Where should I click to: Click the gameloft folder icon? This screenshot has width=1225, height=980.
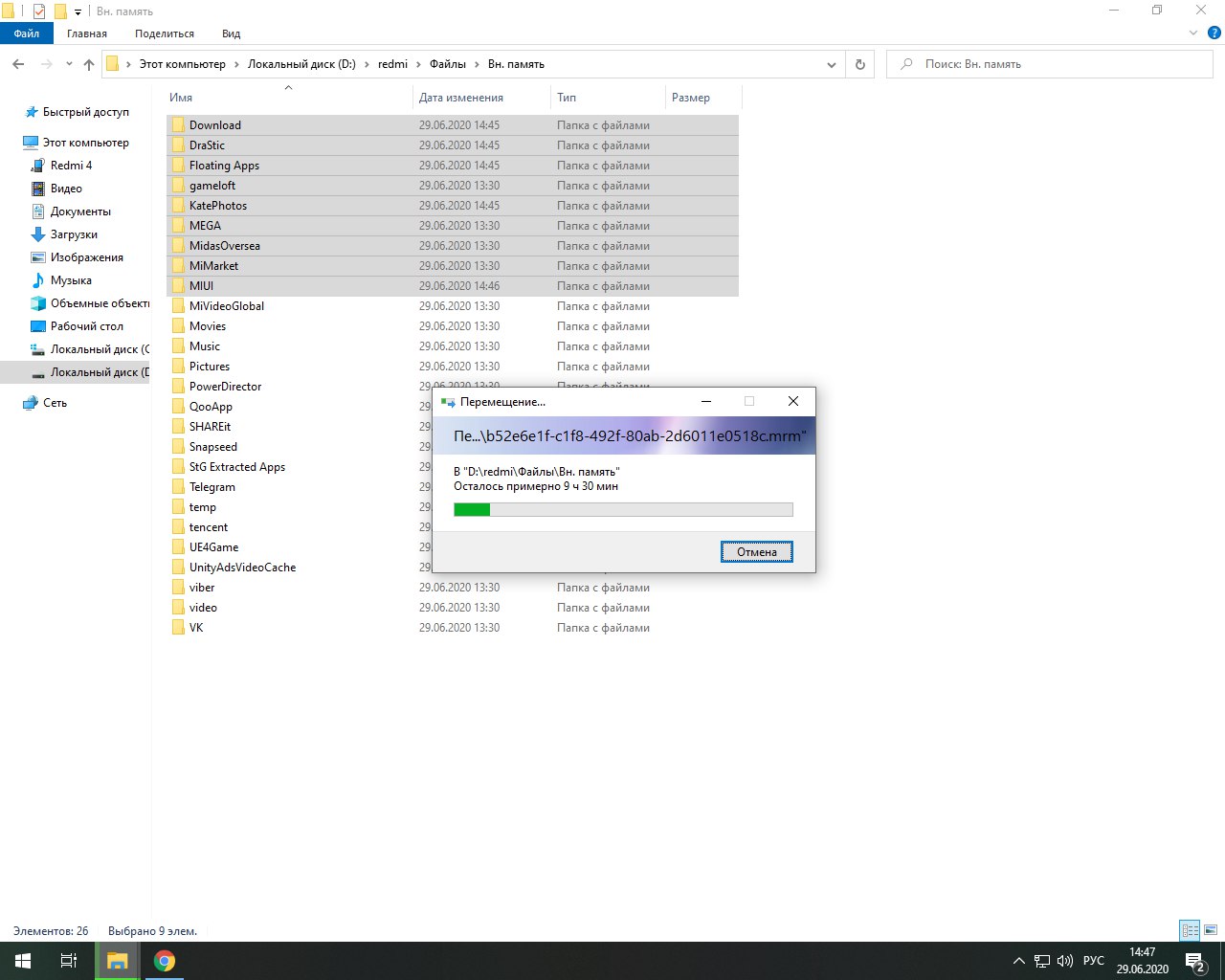click(x=178, y=186)
